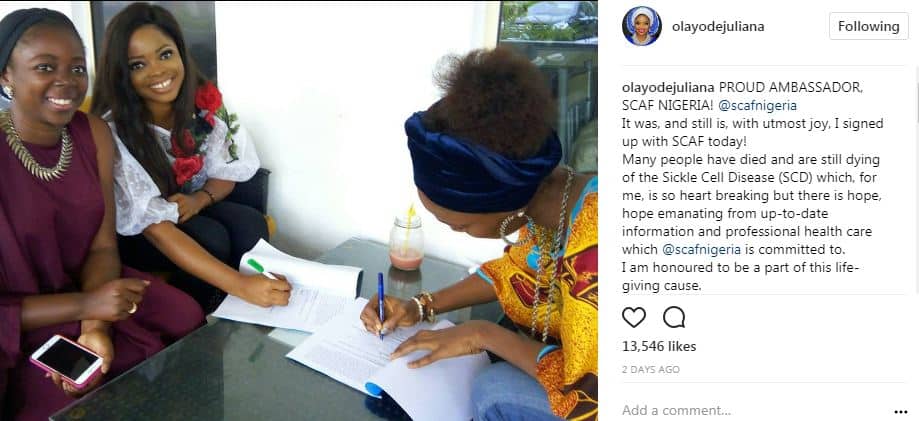Open more options three-dot menu
This screenshot has height=421, width=919.
coord(900,412)
